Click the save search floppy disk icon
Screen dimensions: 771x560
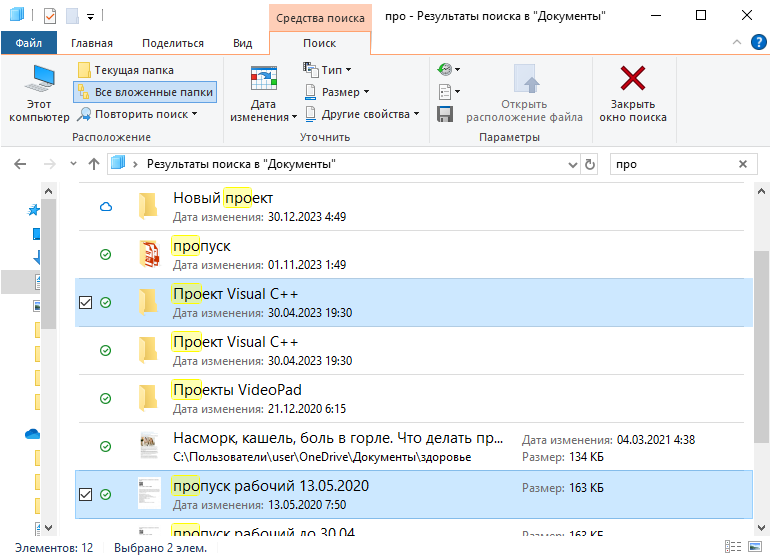[445, 115]
